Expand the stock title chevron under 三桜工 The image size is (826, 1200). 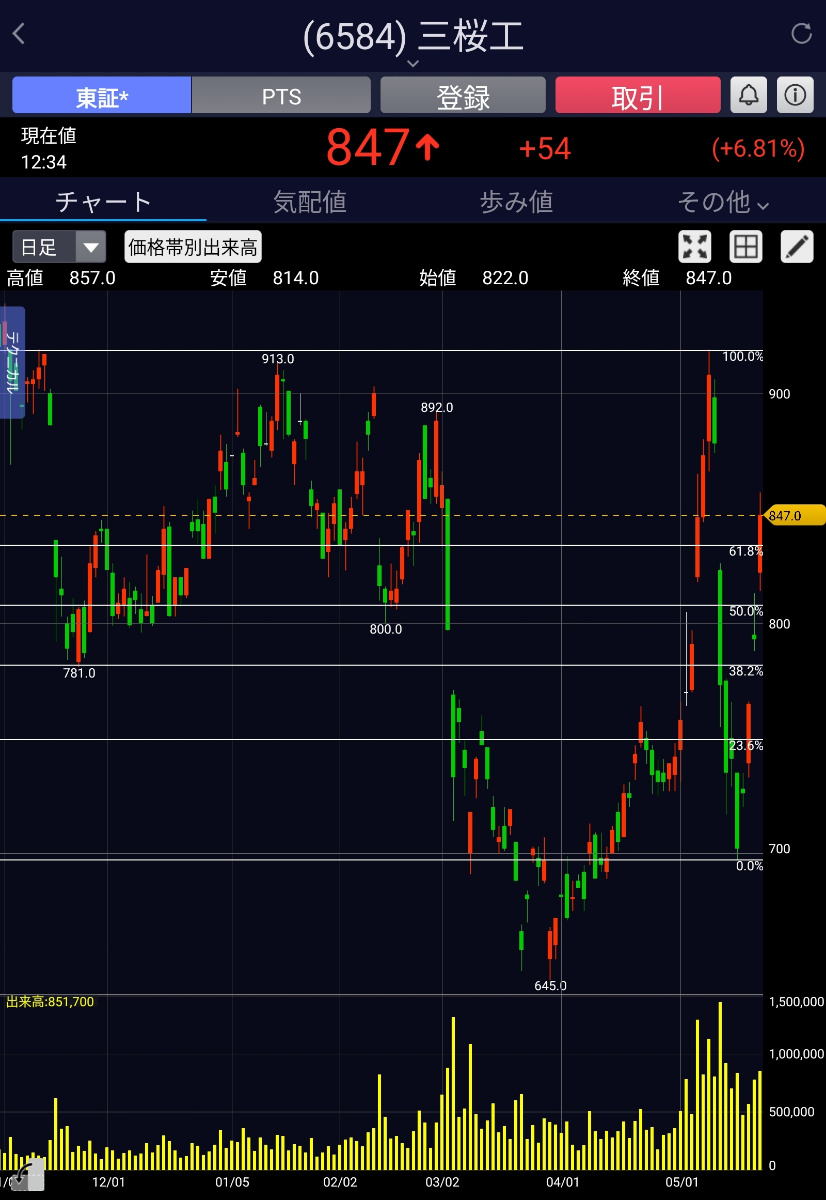(x=413, y=64)
